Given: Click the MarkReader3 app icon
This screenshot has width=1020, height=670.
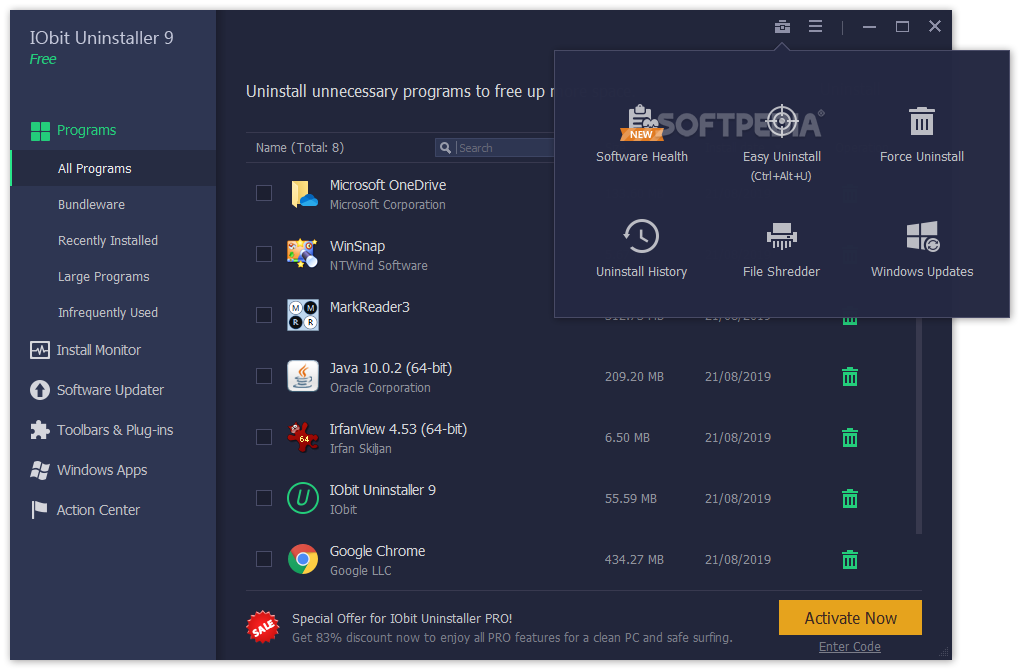Looking at the screenshot, I should pyautogui.click(x=303, y=315).
